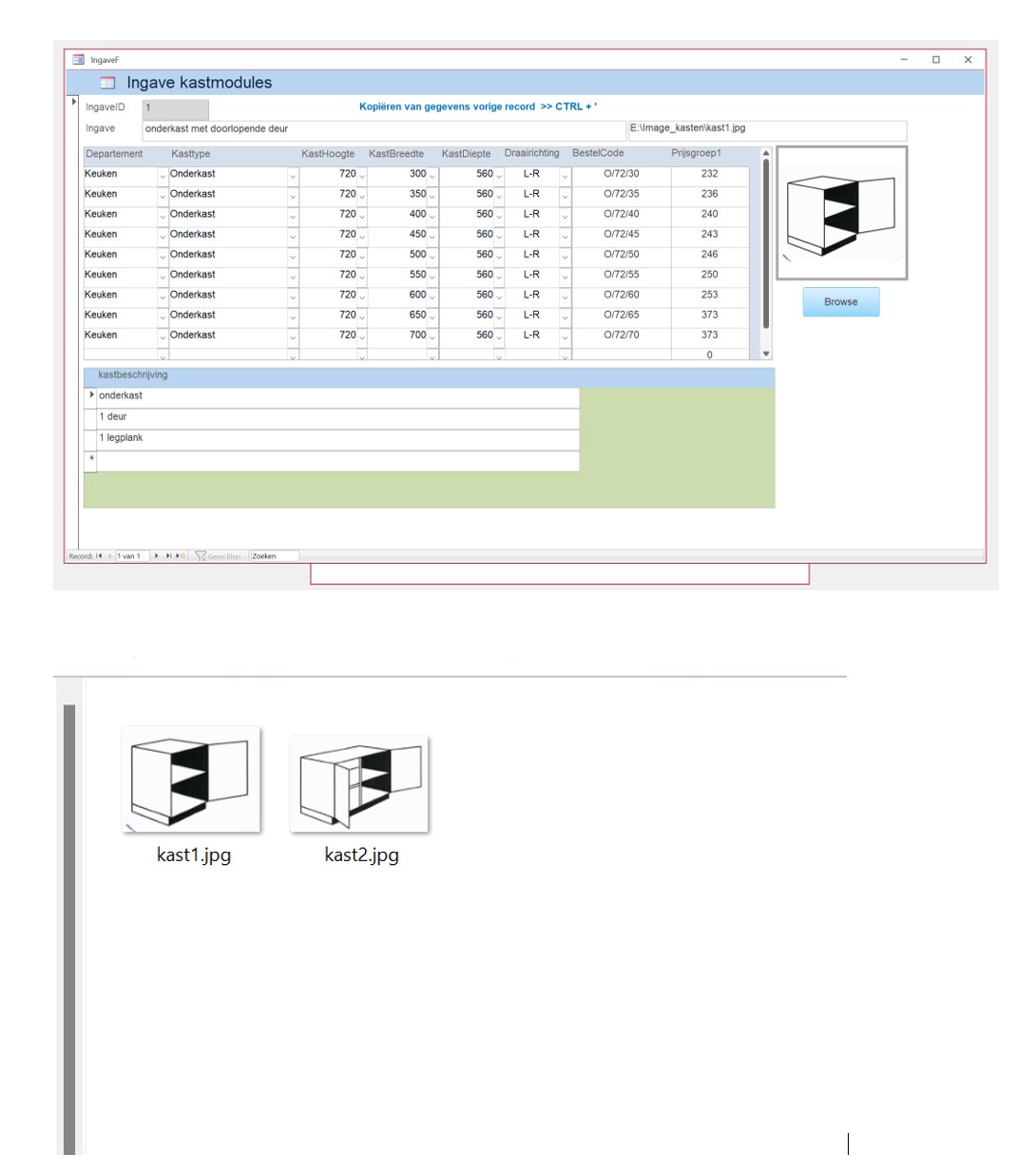This screenshot has height=1172, width=1036.
Task: Jump to the last record icon
Action: pyautogui.click(x=168, y=556)
